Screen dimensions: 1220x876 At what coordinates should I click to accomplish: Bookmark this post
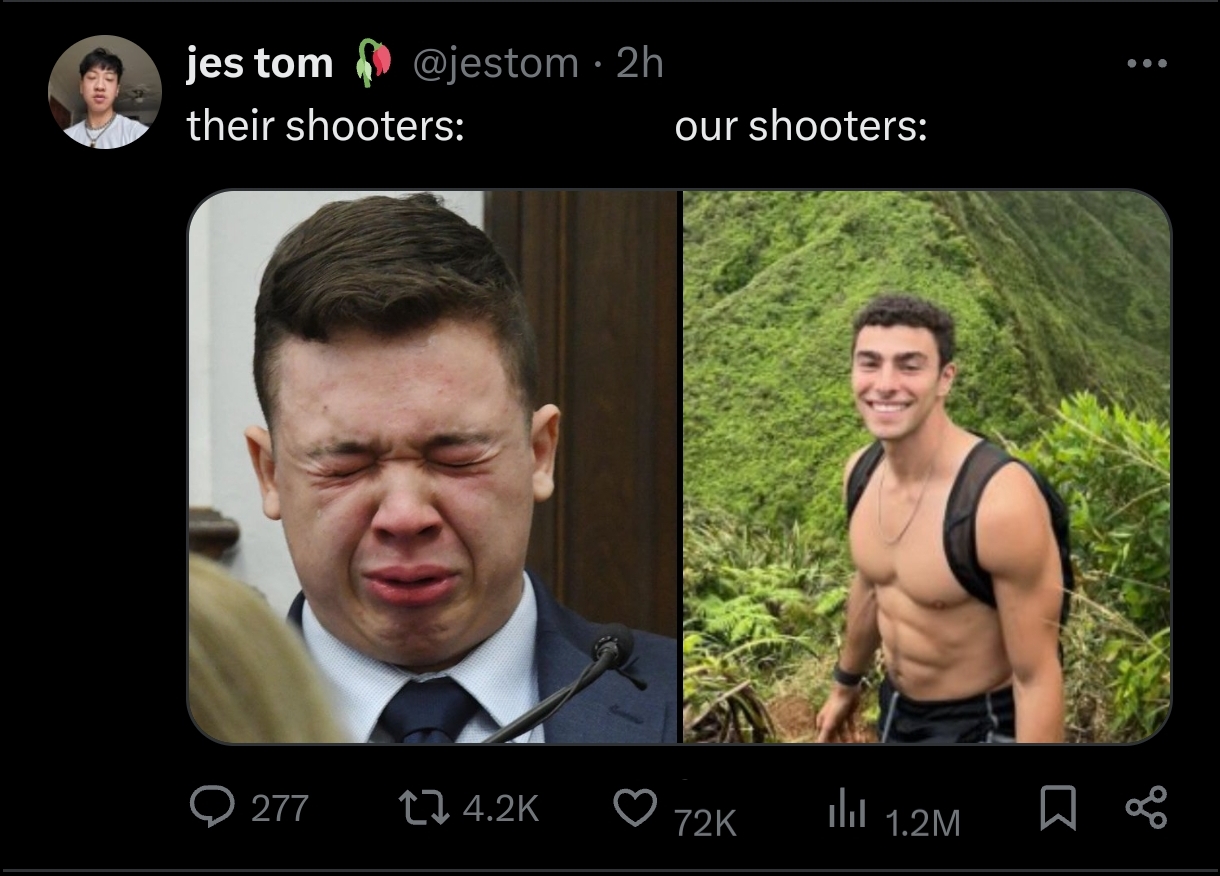[1057, 809]
